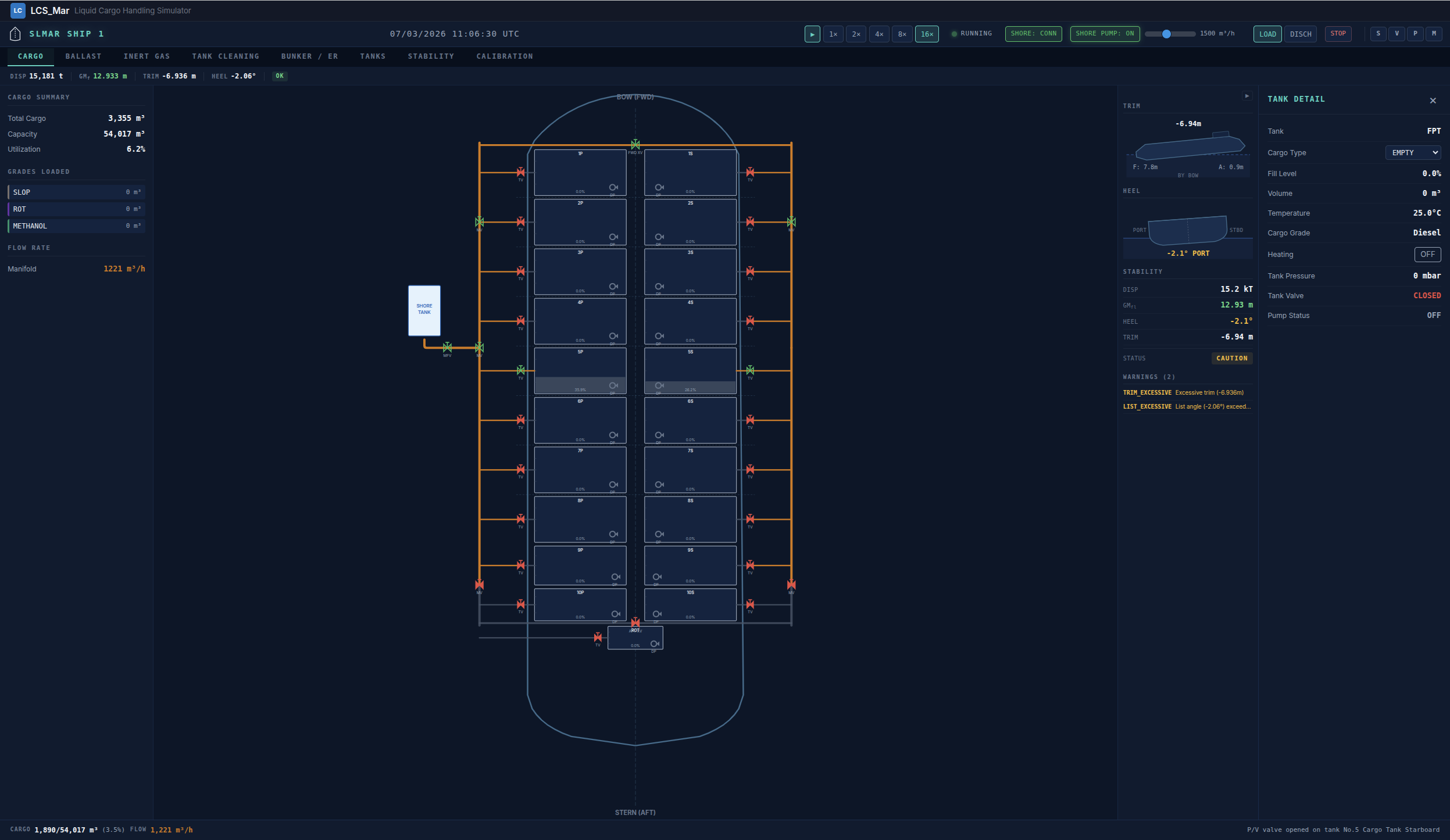
Task: Adjust the shore pump flow rate slider
Action: tap(1167, 34)
